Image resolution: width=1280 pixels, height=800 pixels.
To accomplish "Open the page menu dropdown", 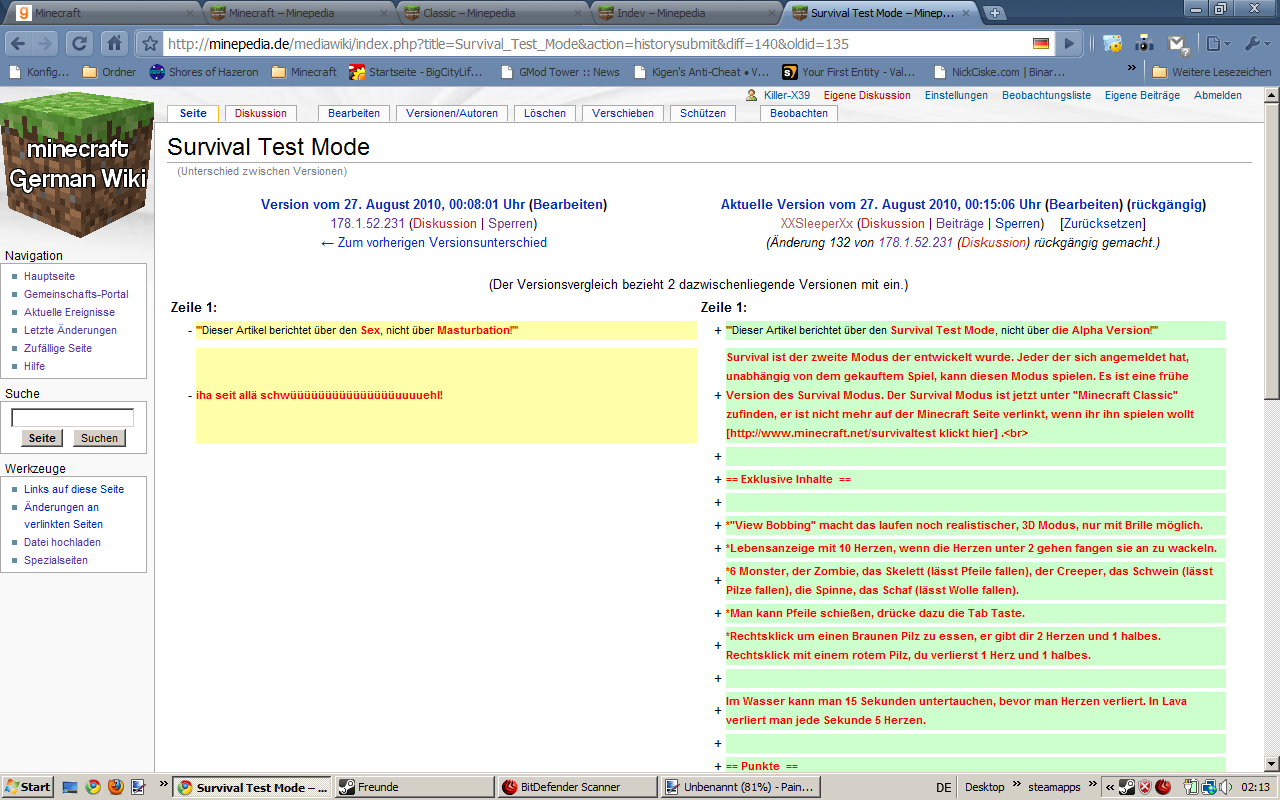I will click(x=1216, y=44).
